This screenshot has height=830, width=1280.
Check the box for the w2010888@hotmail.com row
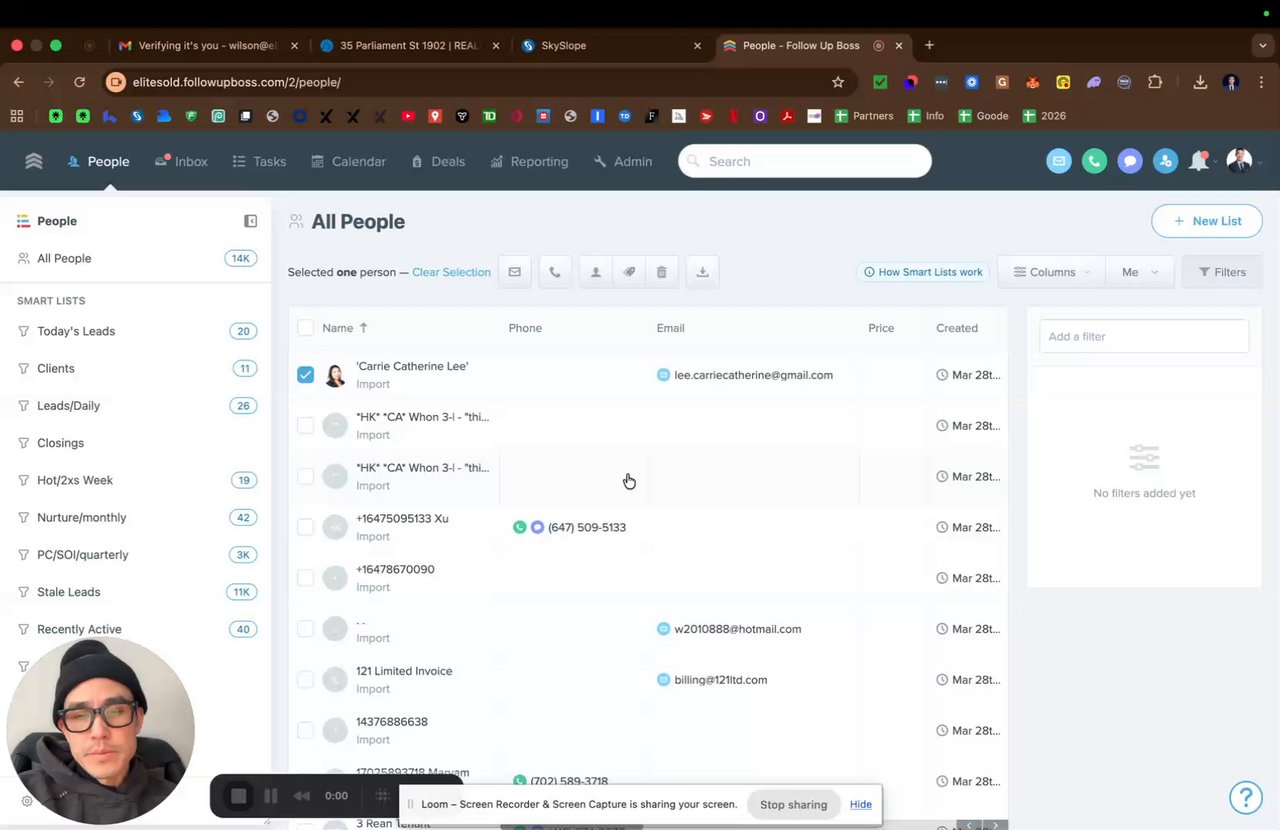[305, 629]
